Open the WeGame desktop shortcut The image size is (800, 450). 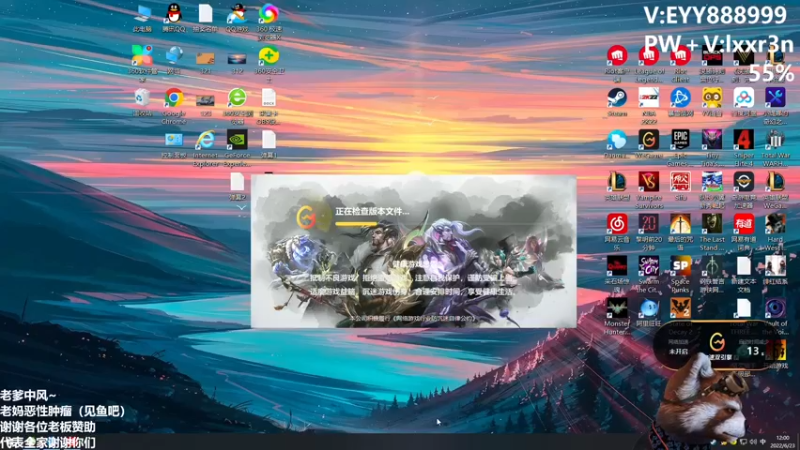tap(649, 139)
